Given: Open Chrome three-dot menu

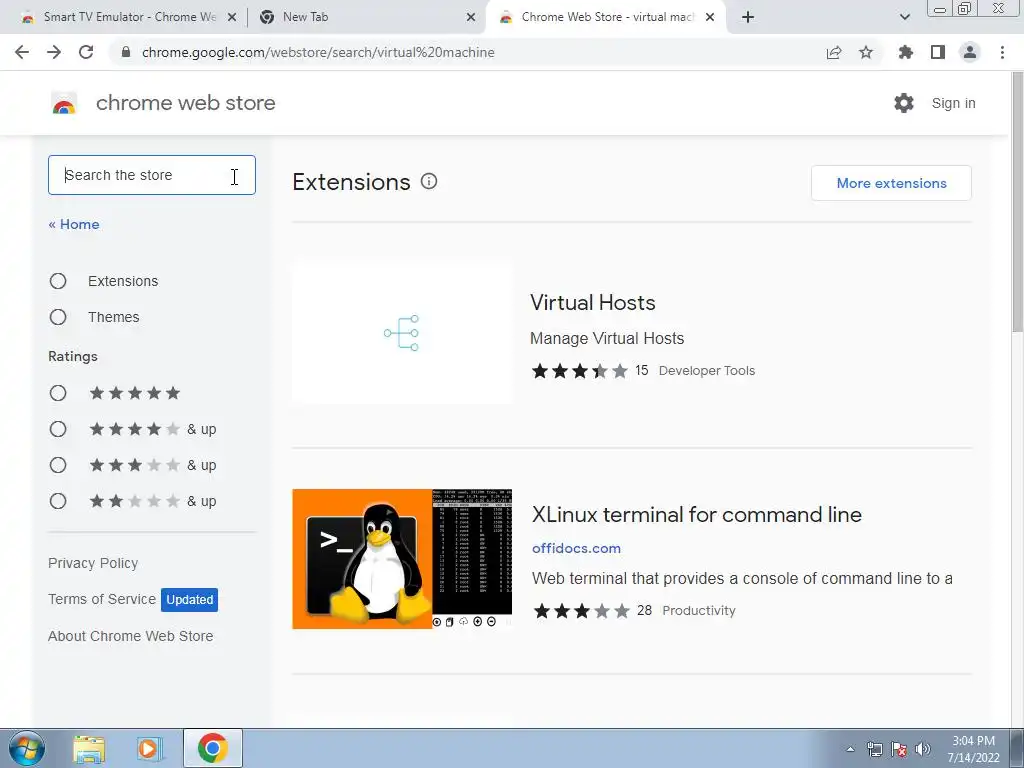Looking at the screenshot, I should [x=1002, y=52].
